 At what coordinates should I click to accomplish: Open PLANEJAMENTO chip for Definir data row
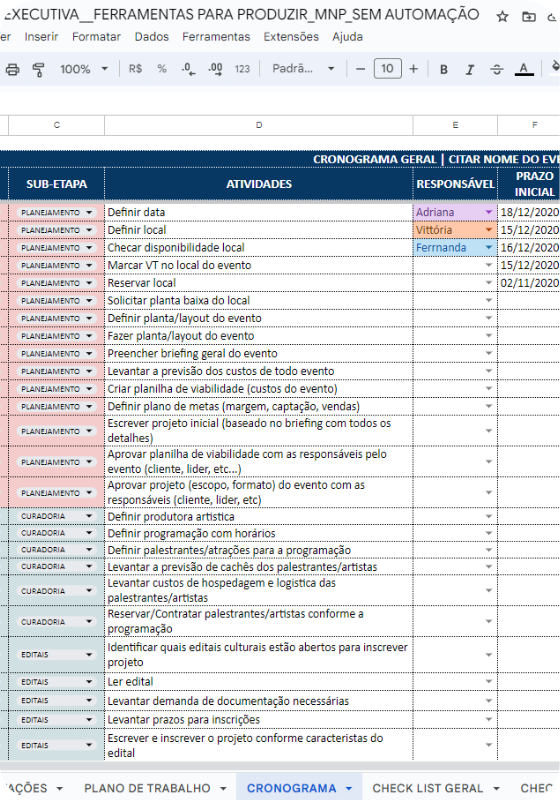(x=57, y=212)
